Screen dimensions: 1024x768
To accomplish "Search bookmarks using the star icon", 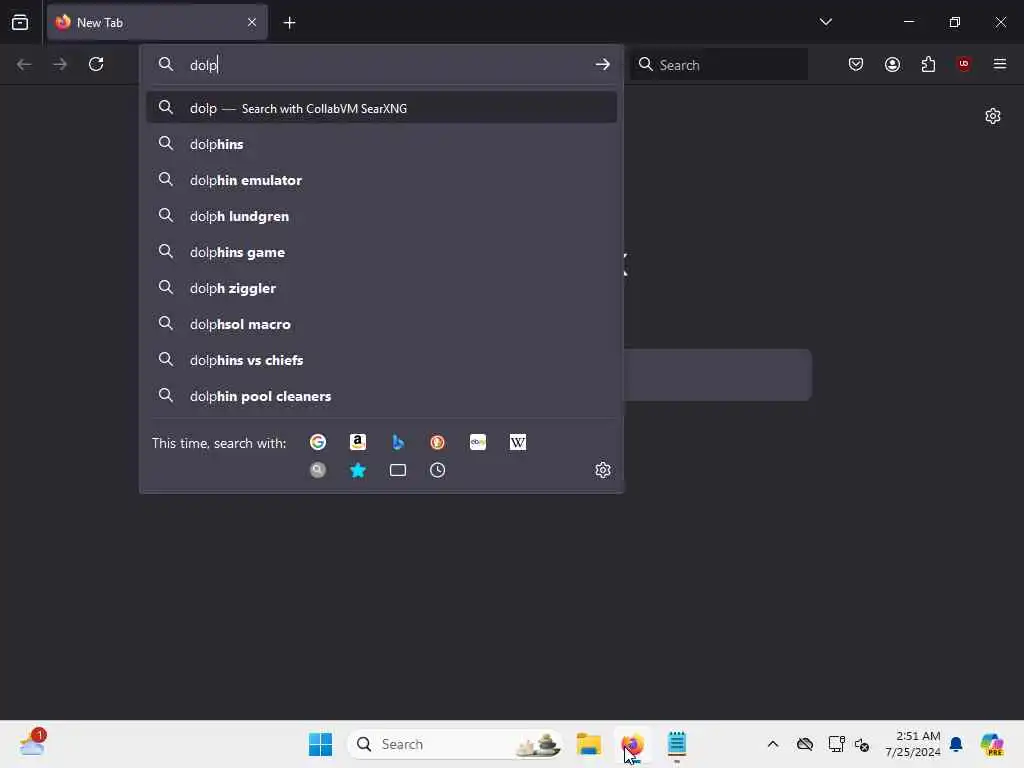I will [358, 470].
